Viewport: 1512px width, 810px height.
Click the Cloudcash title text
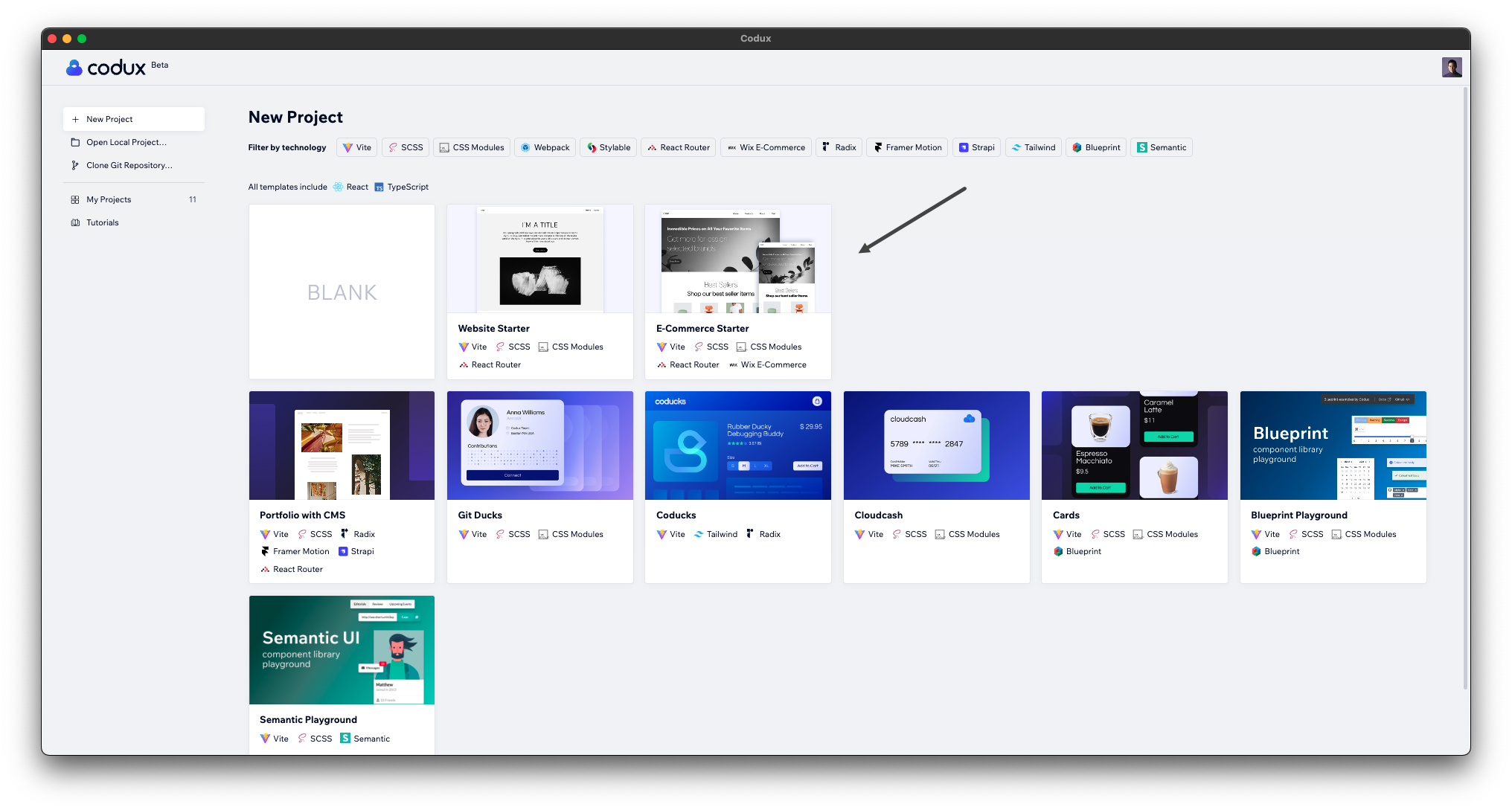tap(879, 515)
